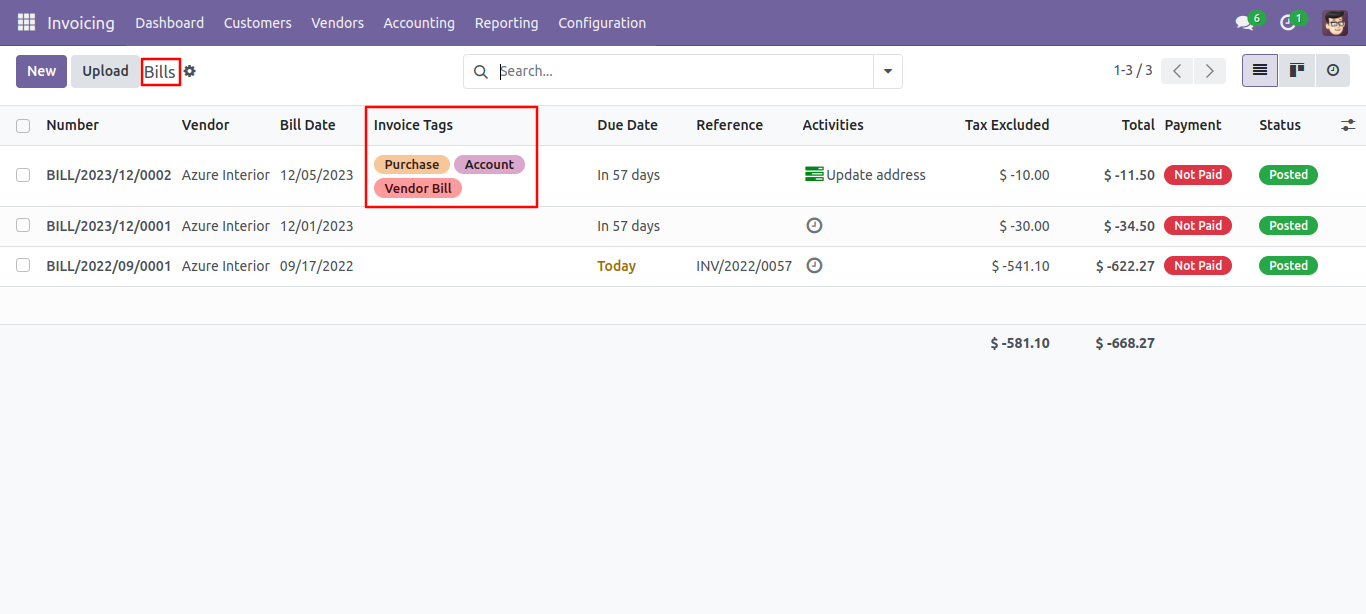The height and width of the screenshot is (614, 1366).
Task: Sort by the Bill Date column header
Action: click(x=308, y=125)
